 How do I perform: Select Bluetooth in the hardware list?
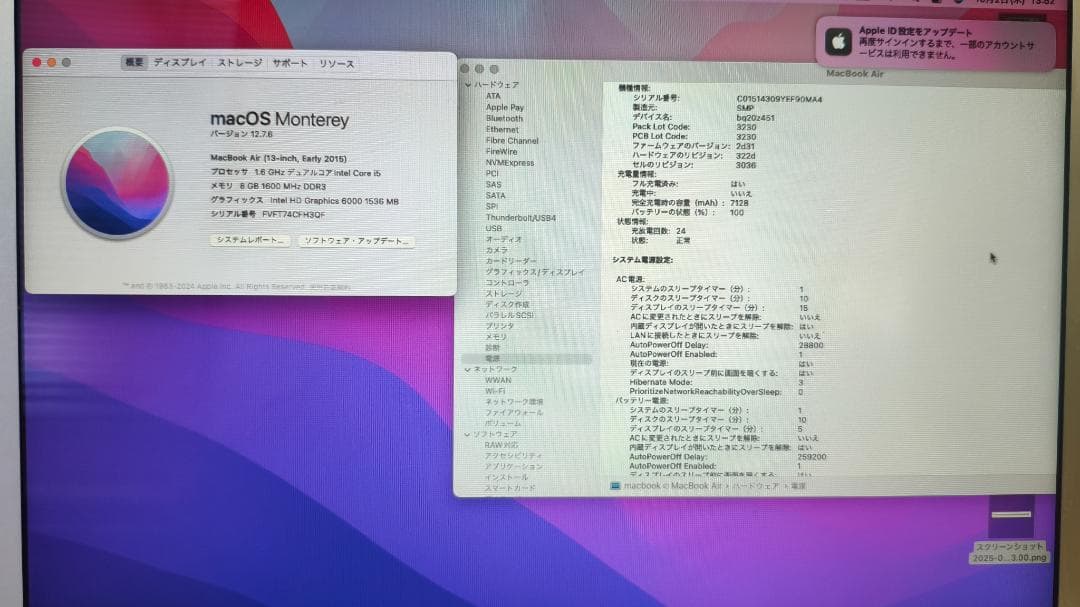504,117
